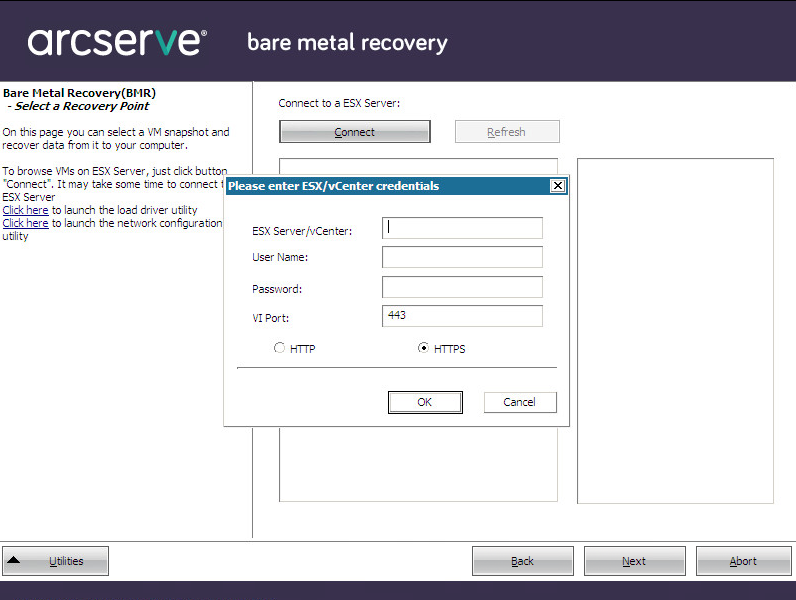Open the load driver utility link
Viewport: 796px width, 600px height.
tap(25, 210)
